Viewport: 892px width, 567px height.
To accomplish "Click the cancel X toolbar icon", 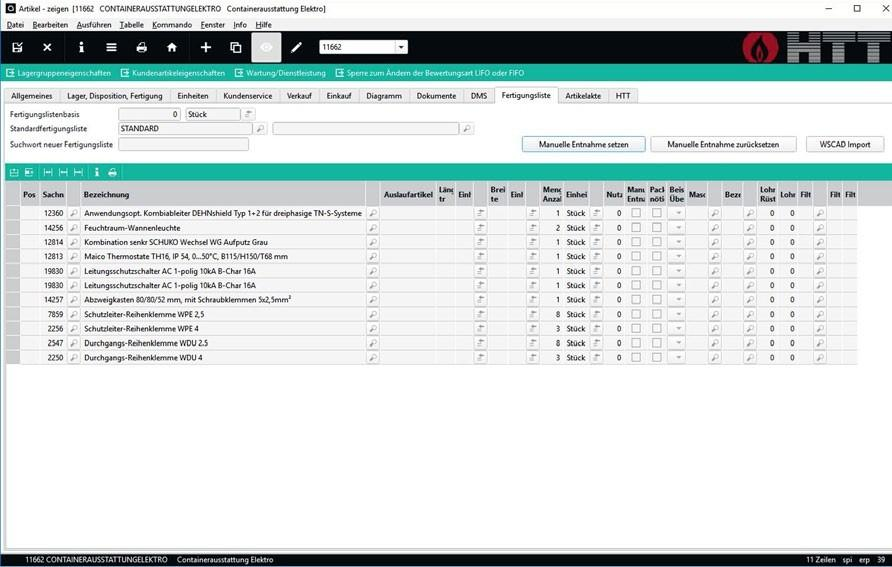I will pyautogui.click(x=47, y=47).
